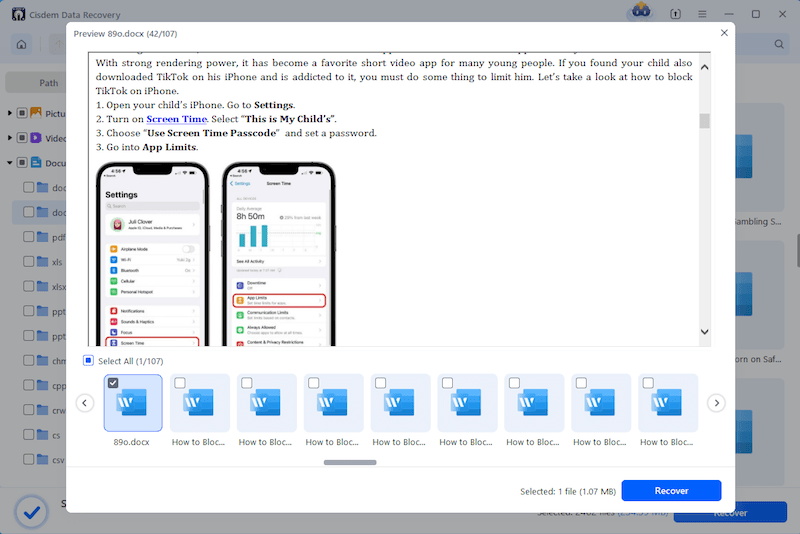Viewport: 800px width, 534px height.
Task: Click the cpp folder icon
Action: [43, 385]
